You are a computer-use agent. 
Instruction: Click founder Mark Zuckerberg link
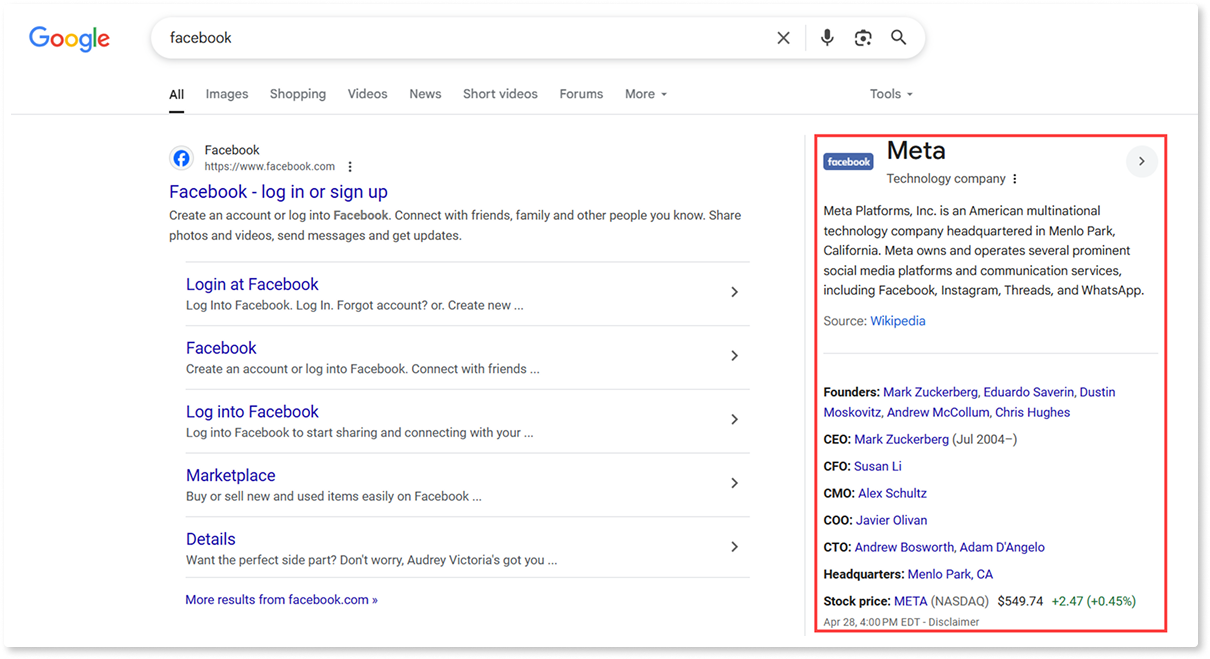click(930, 392)
